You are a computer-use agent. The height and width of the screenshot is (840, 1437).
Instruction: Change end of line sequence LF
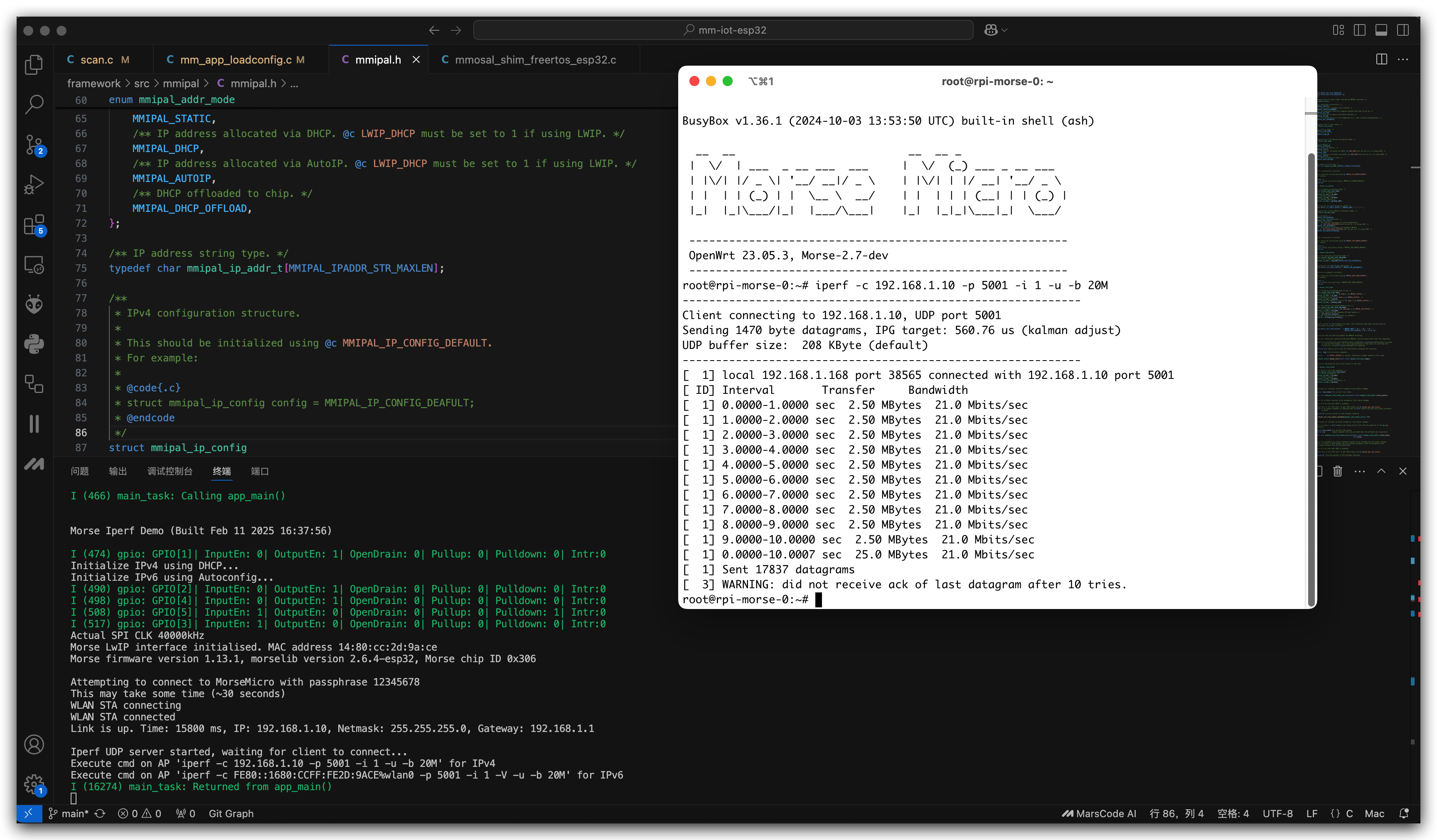(x=1312, y=813)
